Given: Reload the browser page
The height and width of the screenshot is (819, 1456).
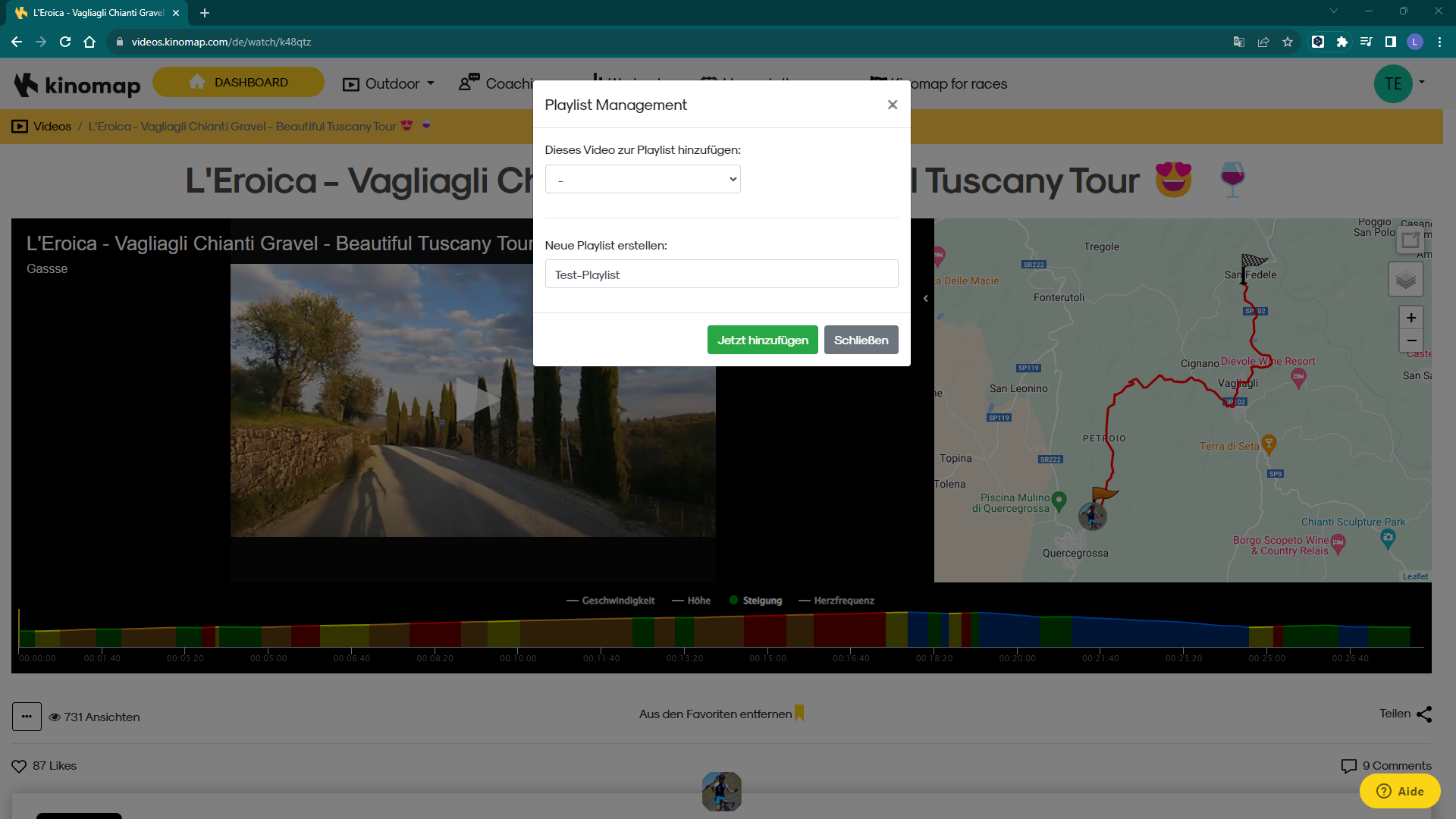Looking at the screenshot, I should (65, 42).
